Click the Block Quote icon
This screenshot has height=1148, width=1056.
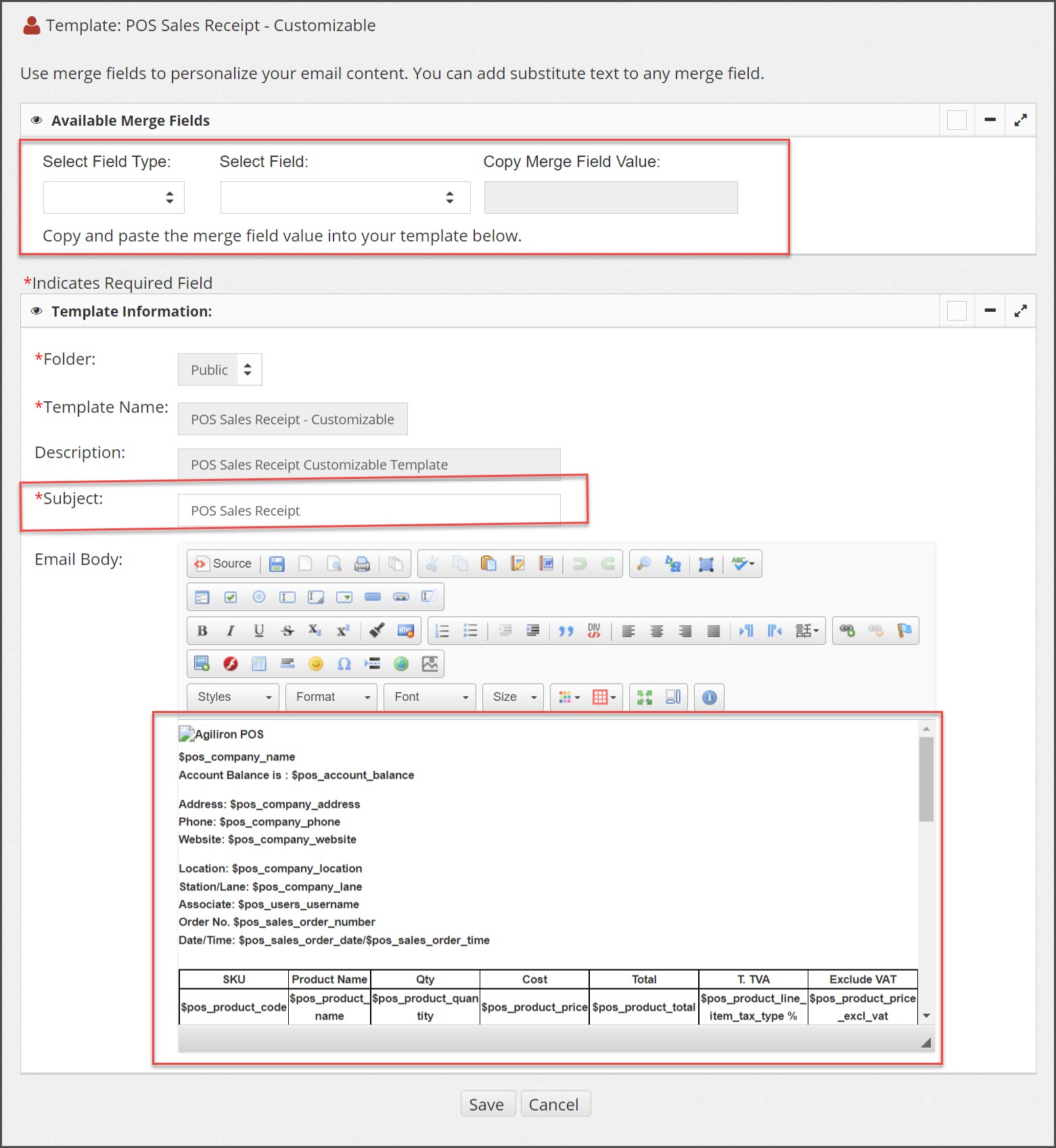[x=566, y=630]
